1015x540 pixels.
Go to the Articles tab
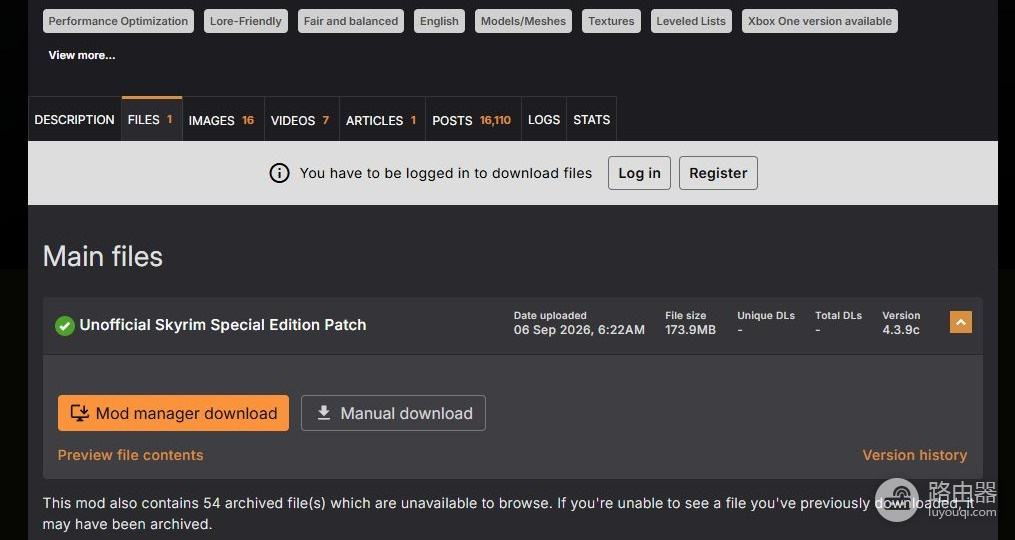(382, 120)
